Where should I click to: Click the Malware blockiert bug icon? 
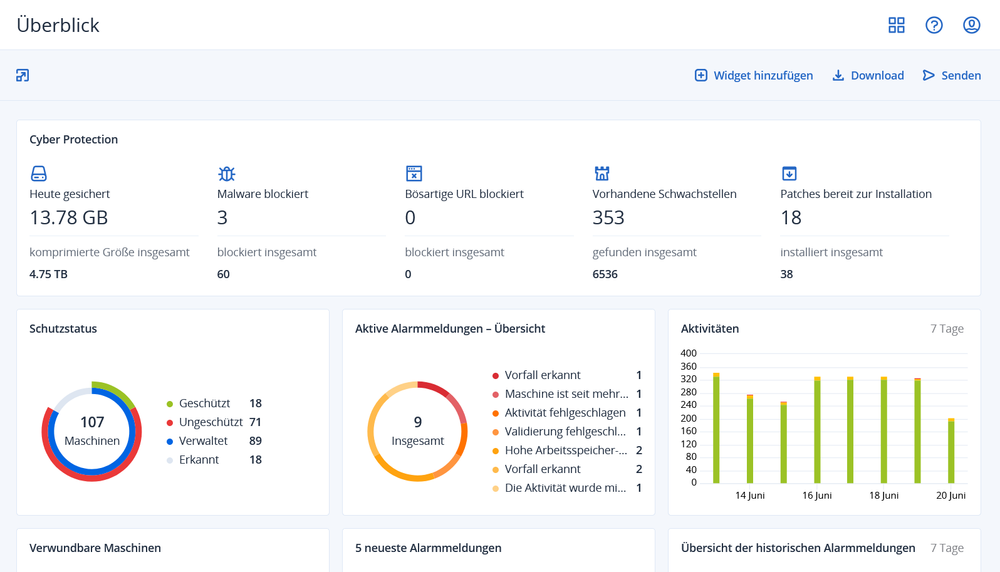coord(227,174)
